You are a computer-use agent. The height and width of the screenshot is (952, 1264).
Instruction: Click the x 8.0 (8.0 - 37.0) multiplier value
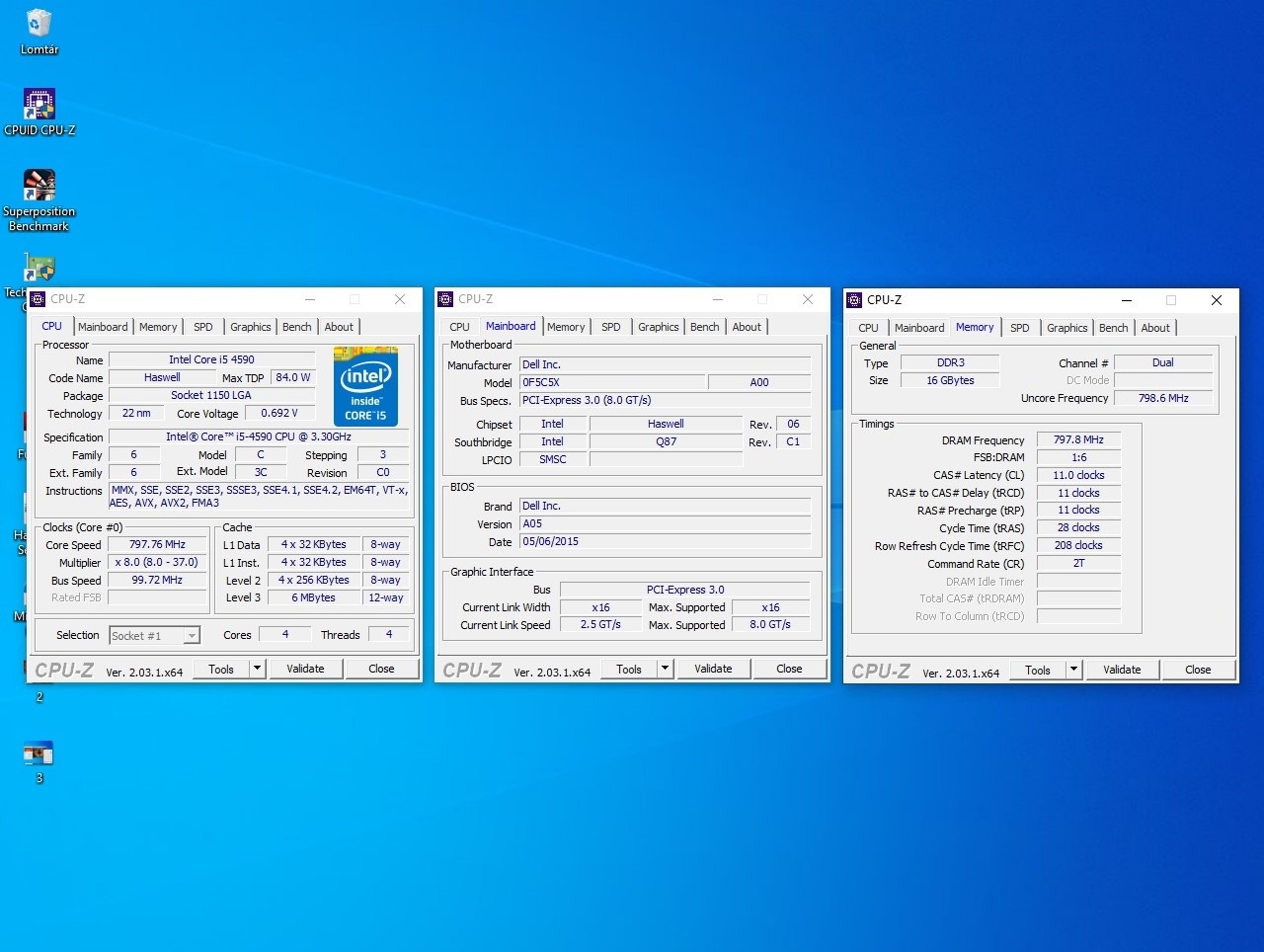coord(158,562)
